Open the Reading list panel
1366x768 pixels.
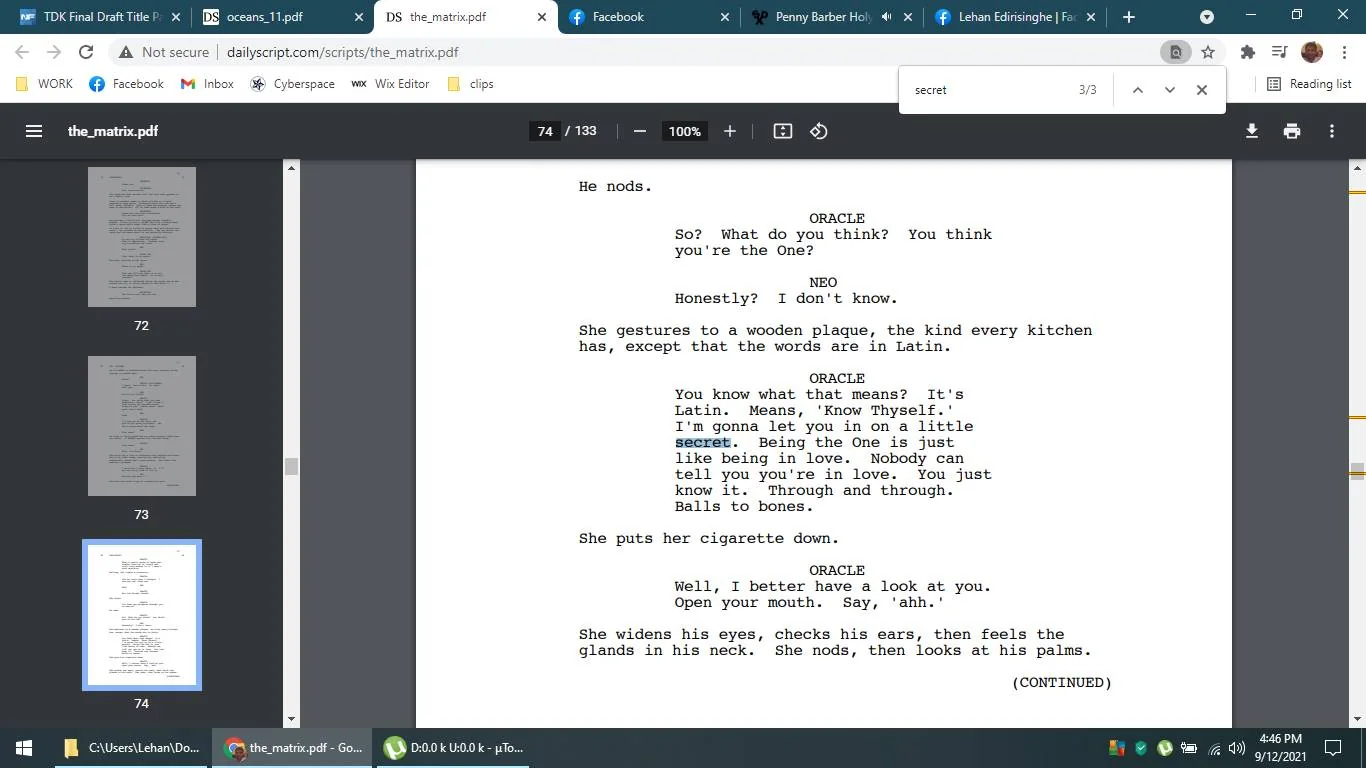coord(1309,84)
